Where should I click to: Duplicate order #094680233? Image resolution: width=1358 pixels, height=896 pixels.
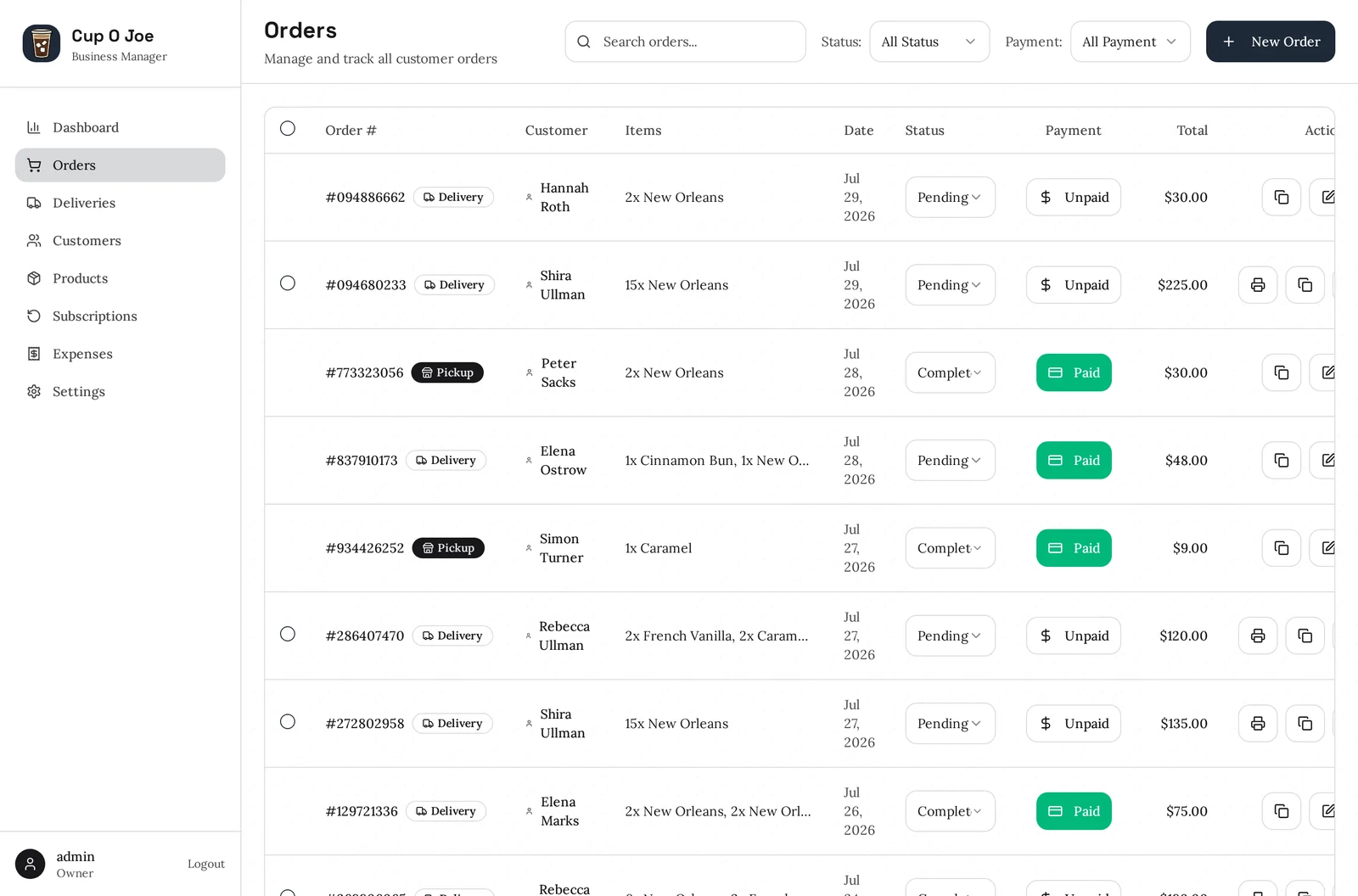coord(1305,285)
